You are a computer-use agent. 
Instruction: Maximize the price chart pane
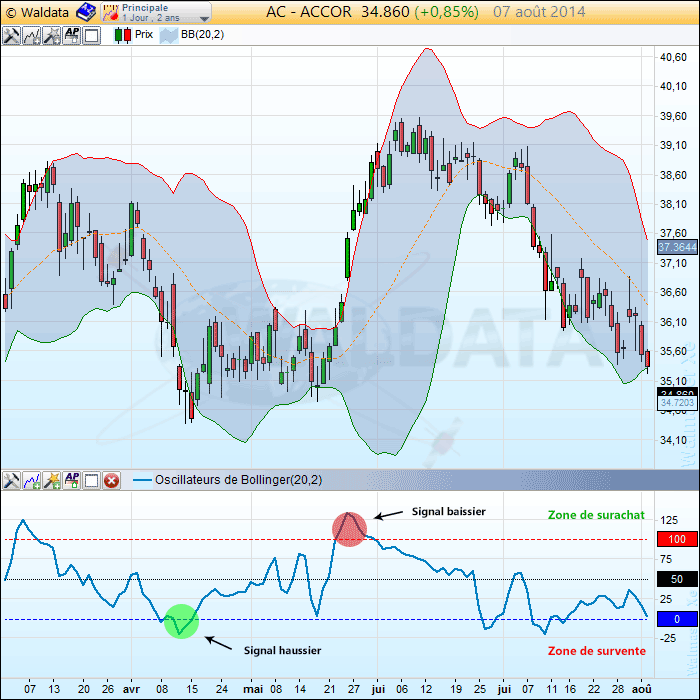pos(92,35)
